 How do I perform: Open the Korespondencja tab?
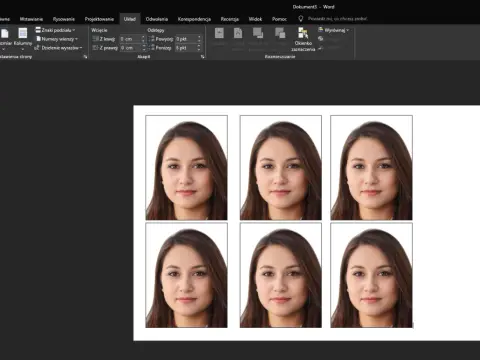tap(194, 19)
